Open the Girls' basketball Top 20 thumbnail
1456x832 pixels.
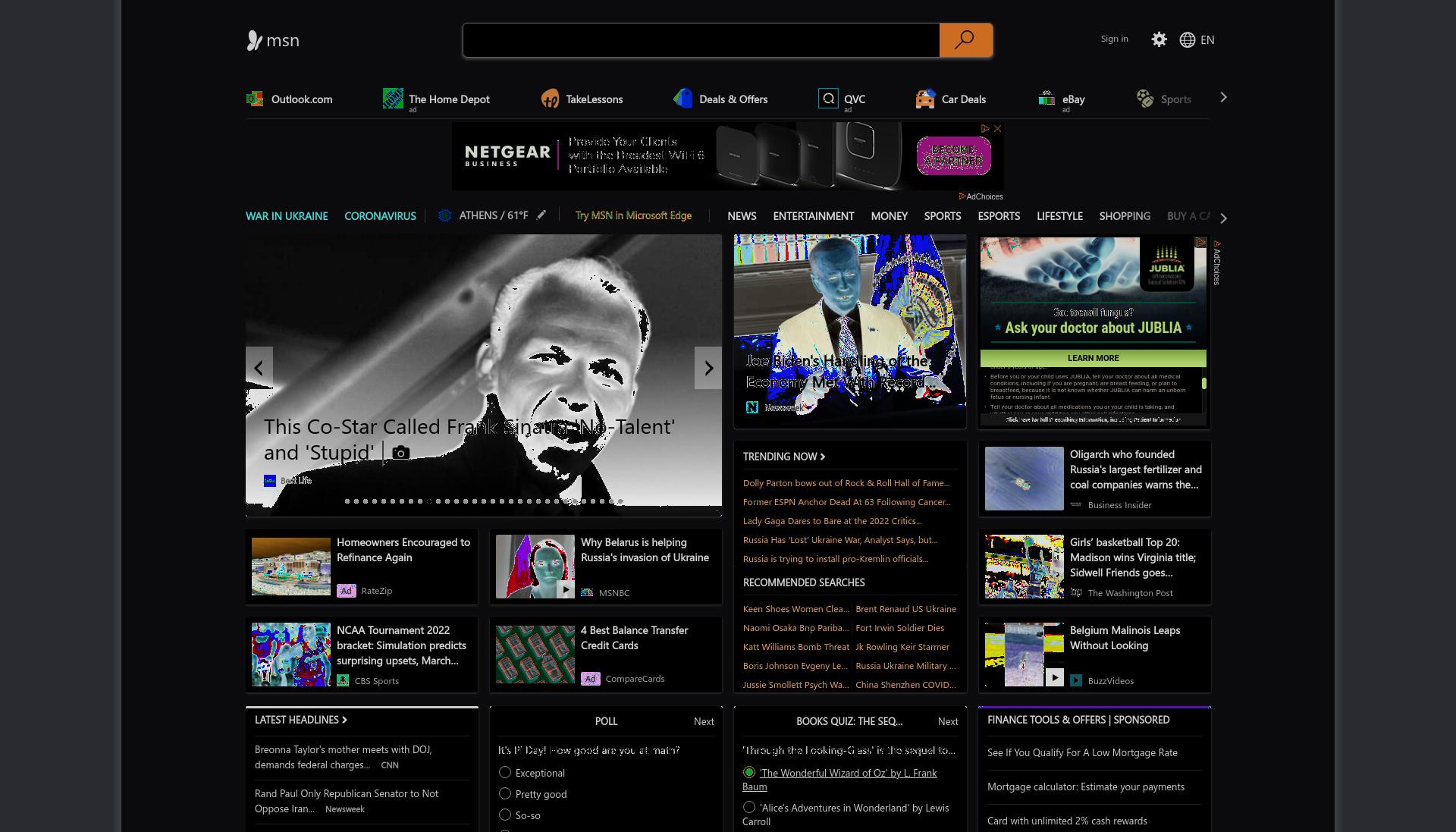coord(1024,567)
